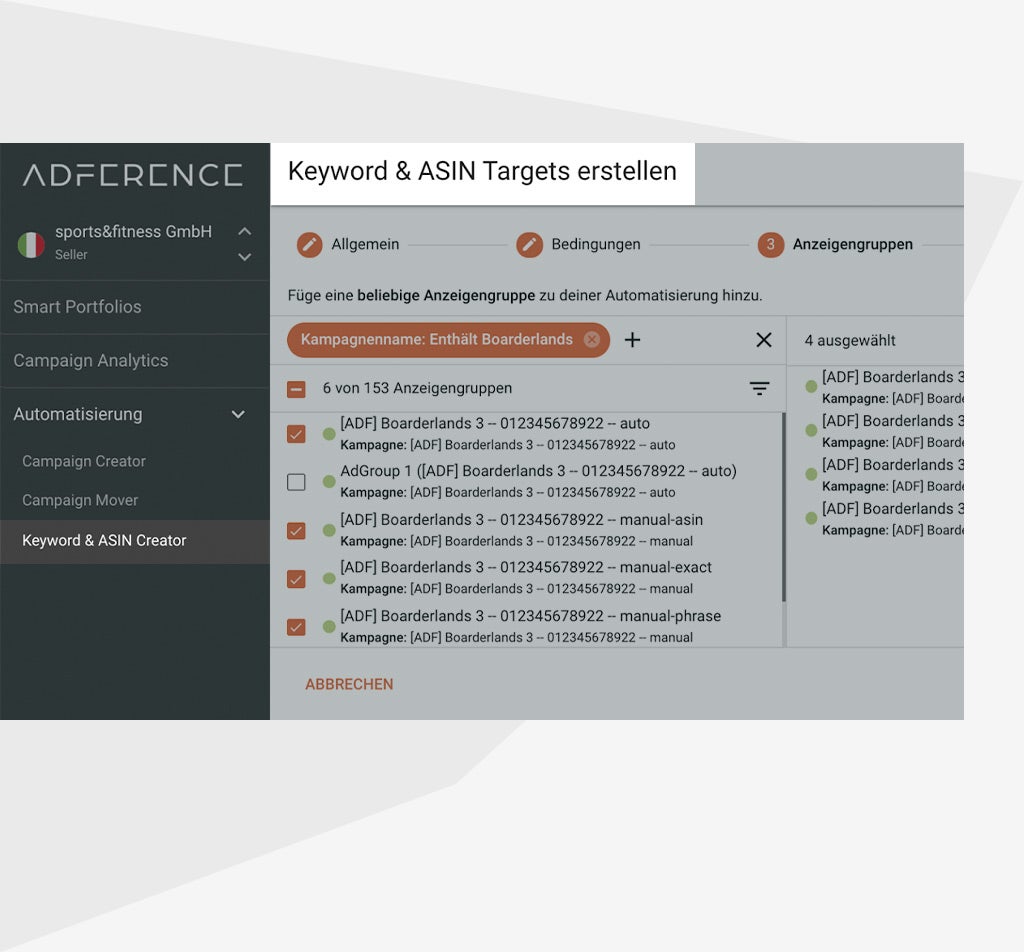Click the Allgemein step pencil icon
1024x952 pixels.
(310, 245)
